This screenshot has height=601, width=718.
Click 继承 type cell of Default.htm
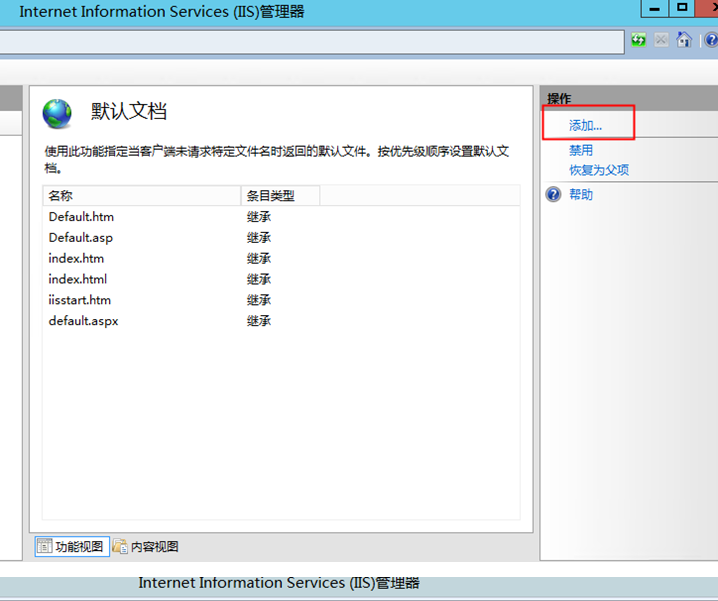pos(259,217)
